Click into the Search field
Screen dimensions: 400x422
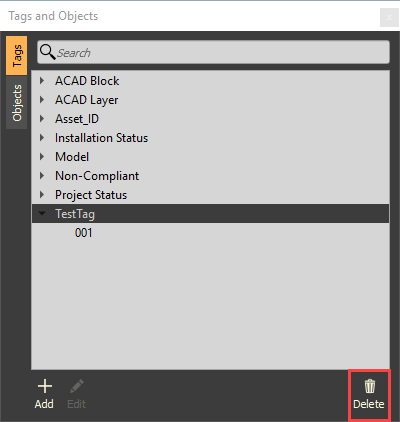213,52
